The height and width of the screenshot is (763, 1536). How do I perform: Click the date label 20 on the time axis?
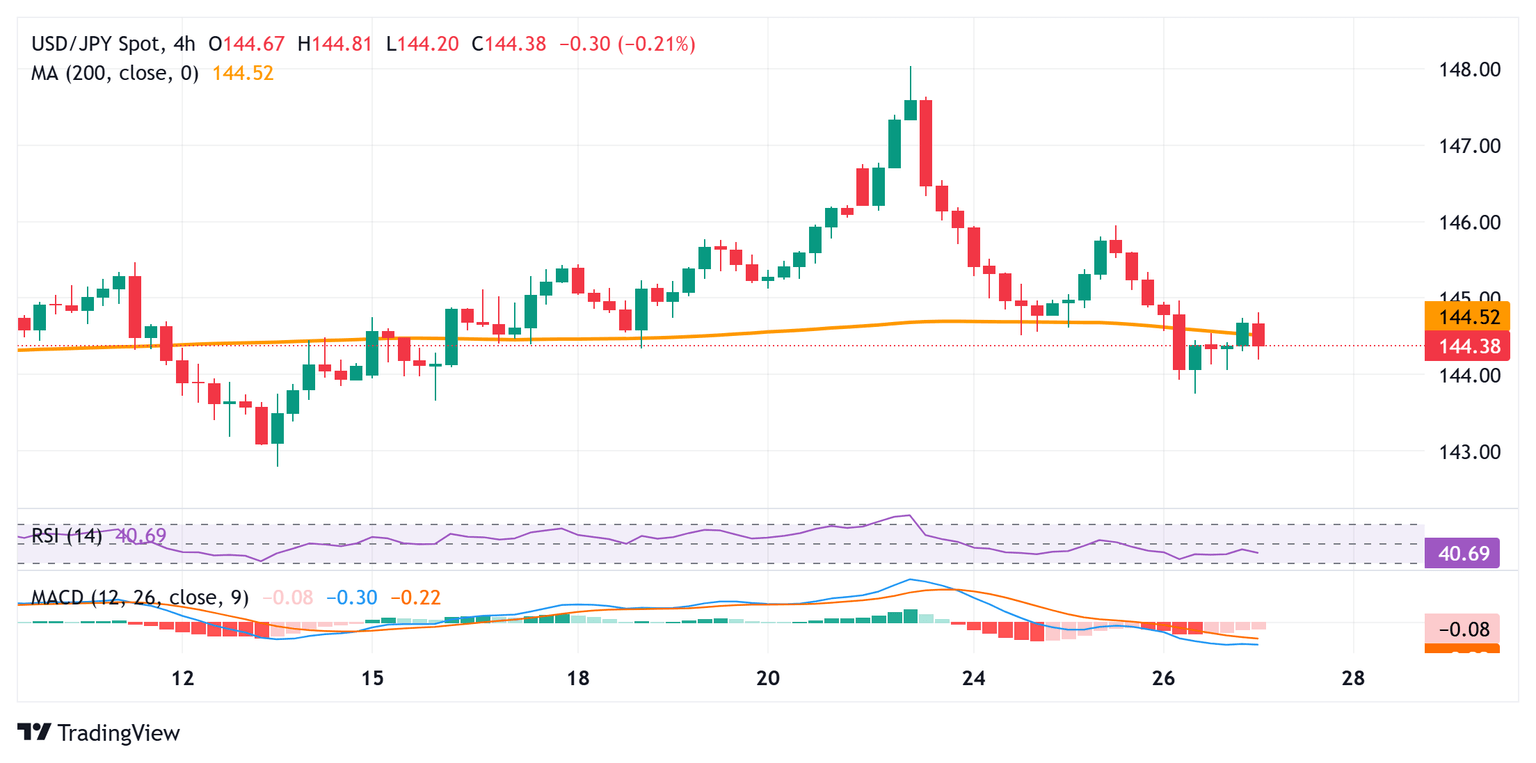[x=767, y=677]
